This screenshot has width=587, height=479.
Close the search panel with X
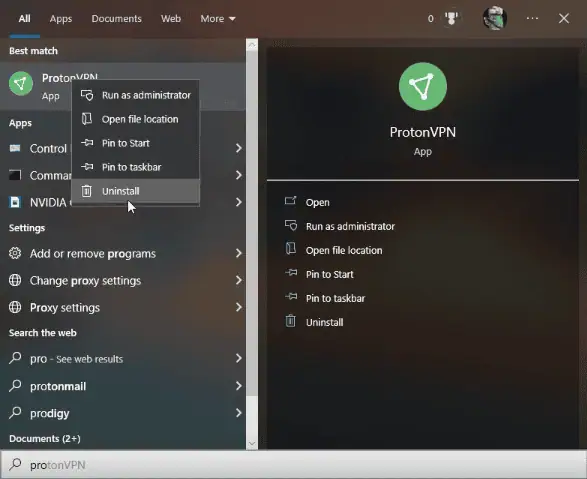[x=564, y=18]
